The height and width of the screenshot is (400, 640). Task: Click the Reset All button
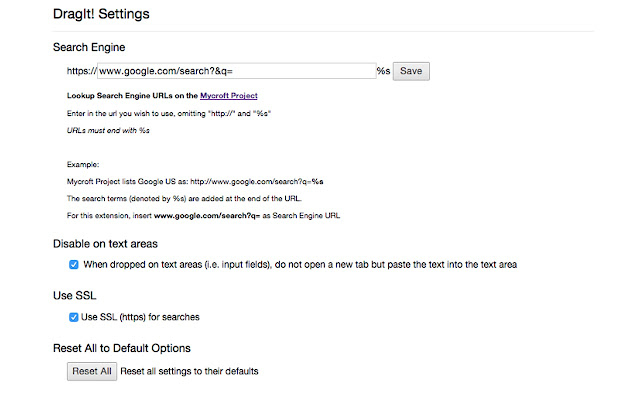pos(91,371)
